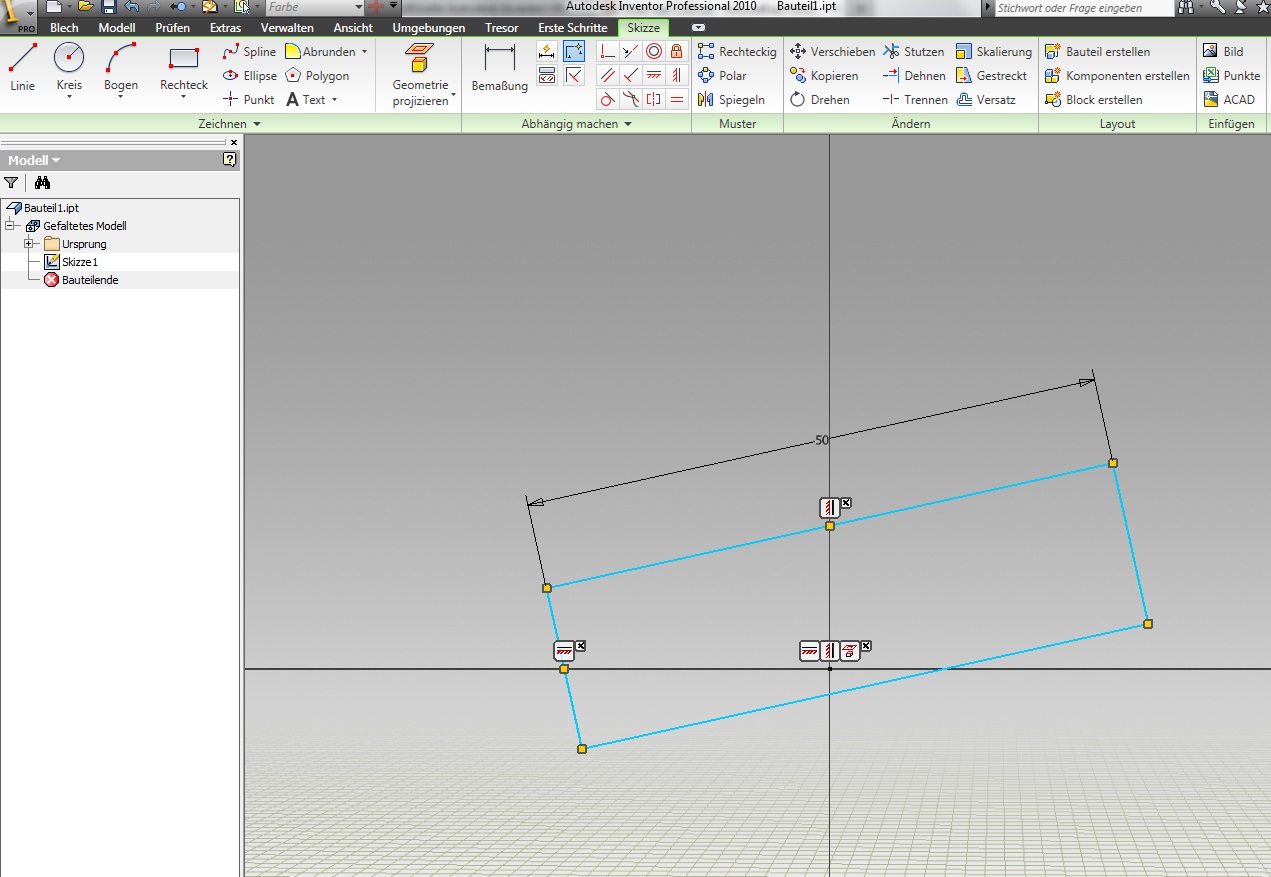Screen dimensions: 1271x877
Task: Collapse the Gefaltetes Modell node
Action: coord(10,226)
